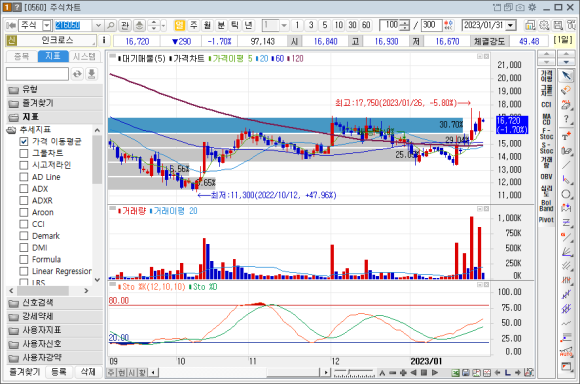Click the refresh icon beside the indicator search box
The image size is (580, 384).
77,74
